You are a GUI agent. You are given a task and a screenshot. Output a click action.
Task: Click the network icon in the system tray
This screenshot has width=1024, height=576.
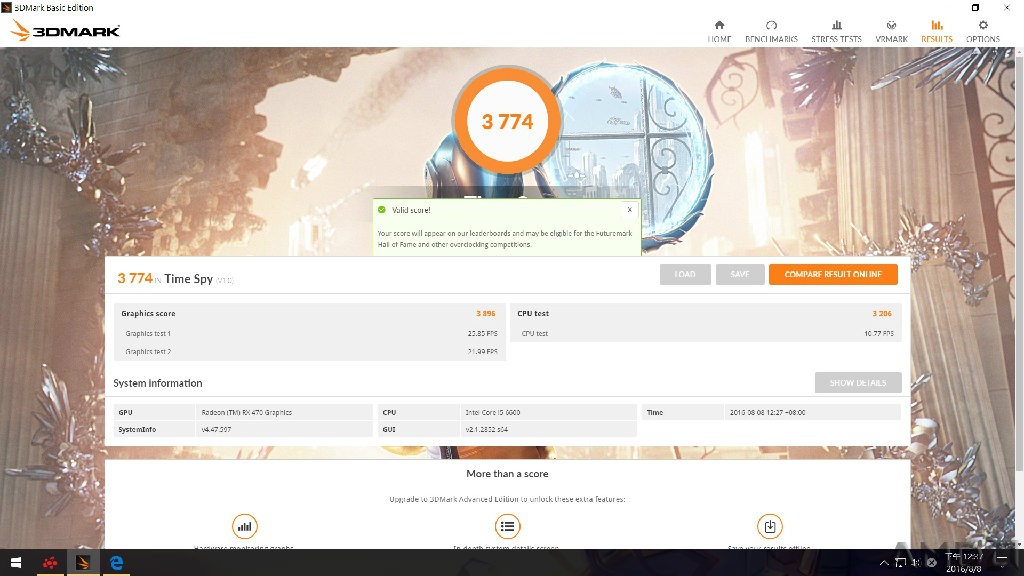point(900,562)
